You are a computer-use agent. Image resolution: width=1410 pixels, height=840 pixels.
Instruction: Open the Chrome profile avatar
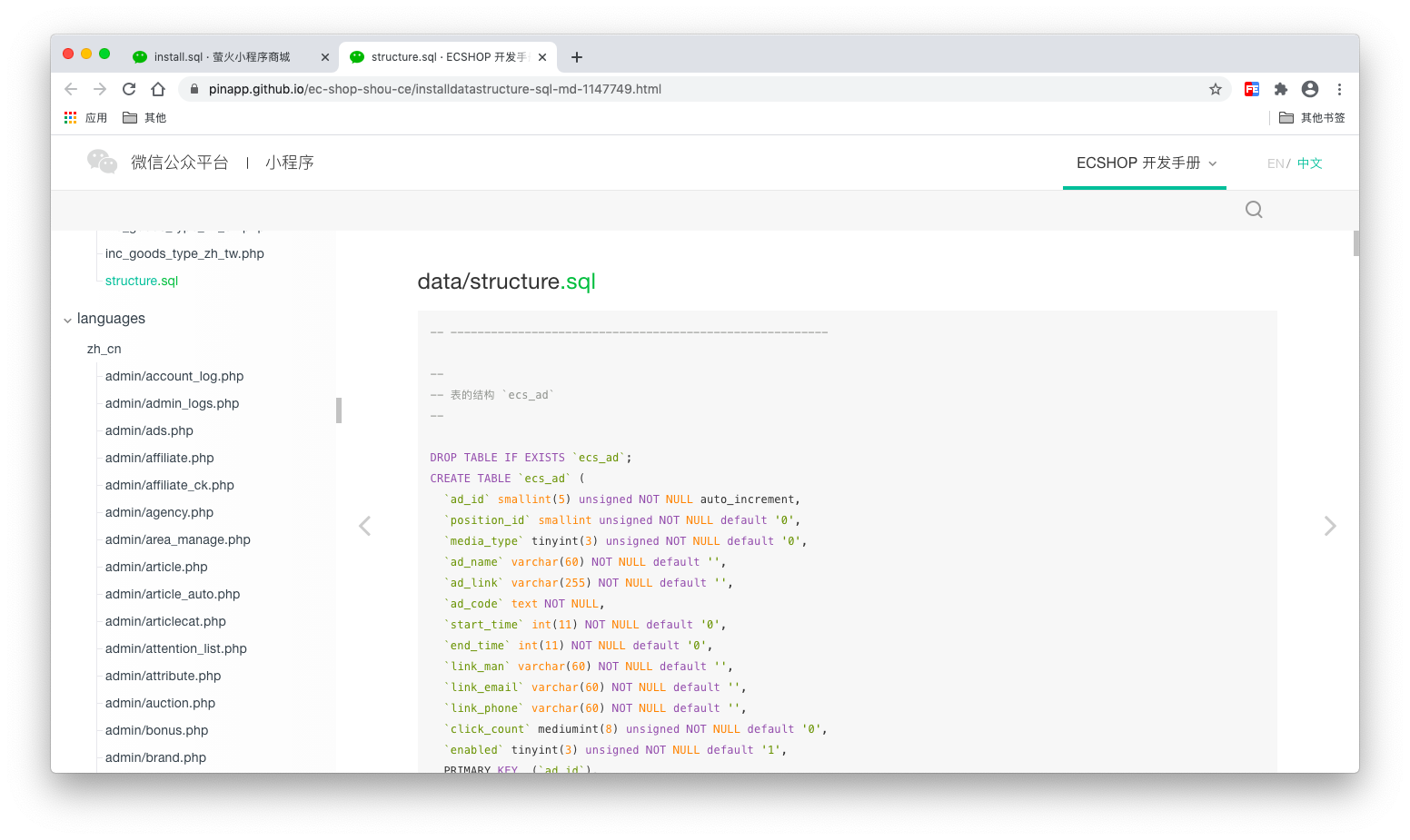1310,89
